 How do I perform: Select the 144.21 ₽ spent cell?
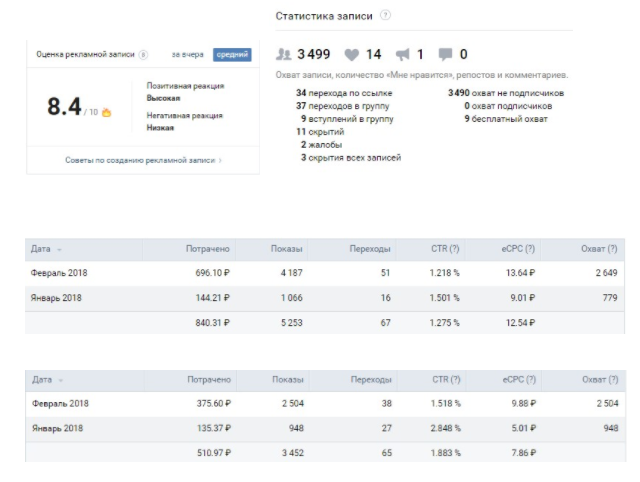212,298
